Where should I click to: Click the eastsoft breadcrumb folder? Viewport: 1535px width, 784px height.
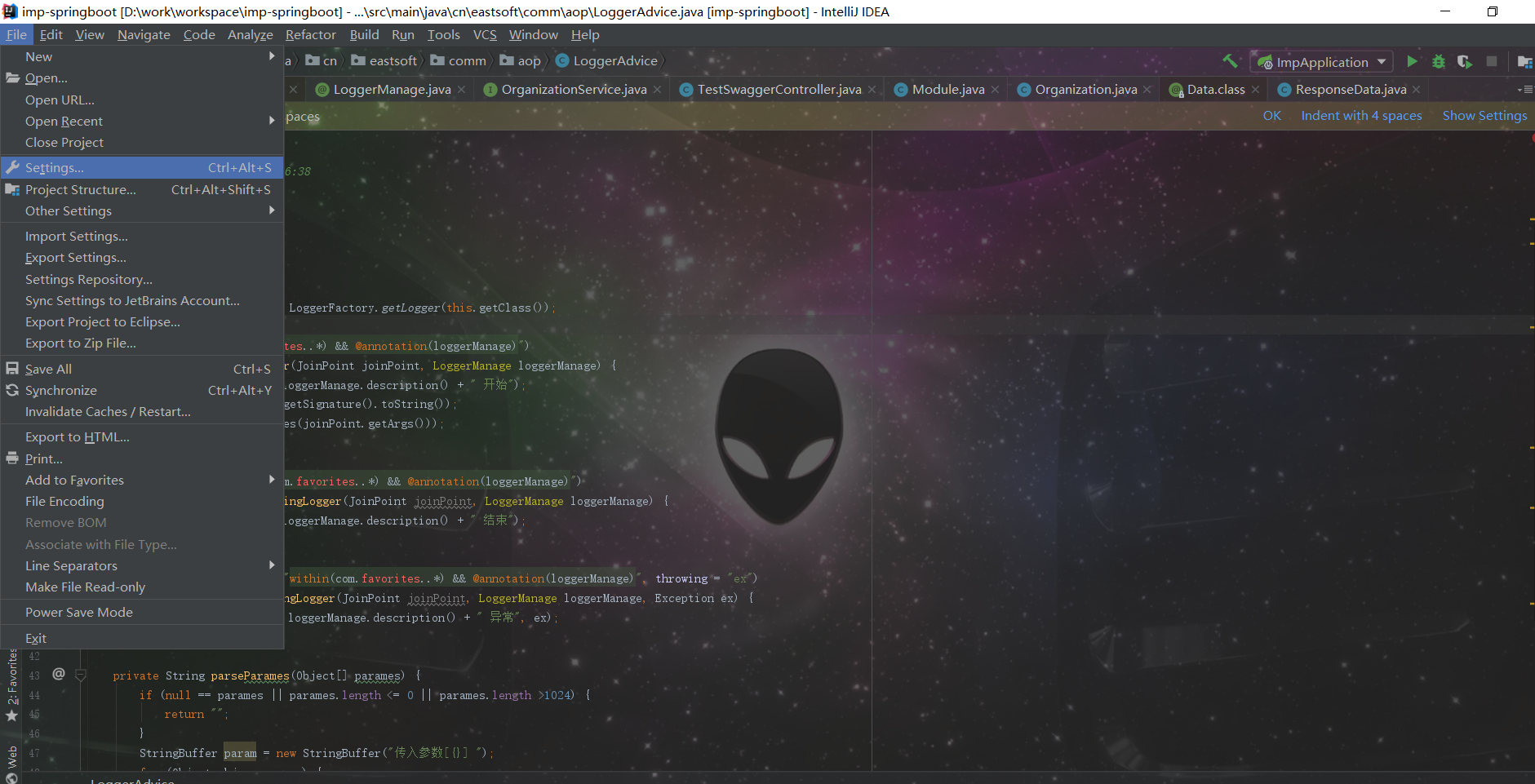[384, 61]
